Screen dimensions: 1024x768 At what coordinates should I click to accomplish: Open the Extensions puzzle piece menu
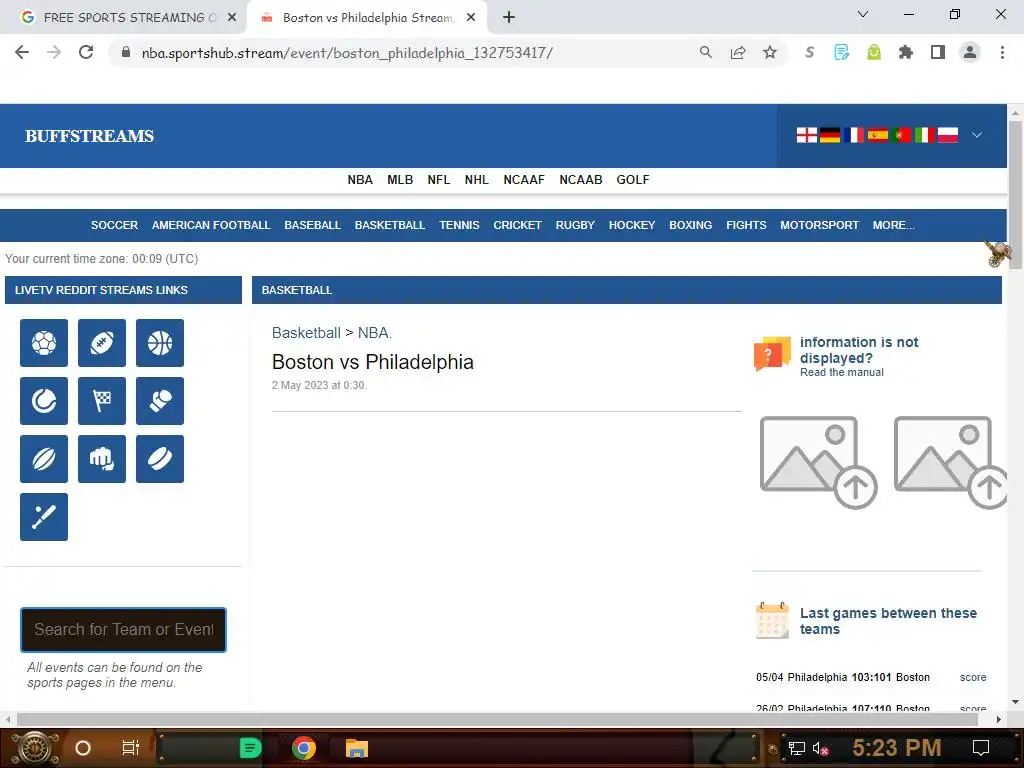point(905,52)
